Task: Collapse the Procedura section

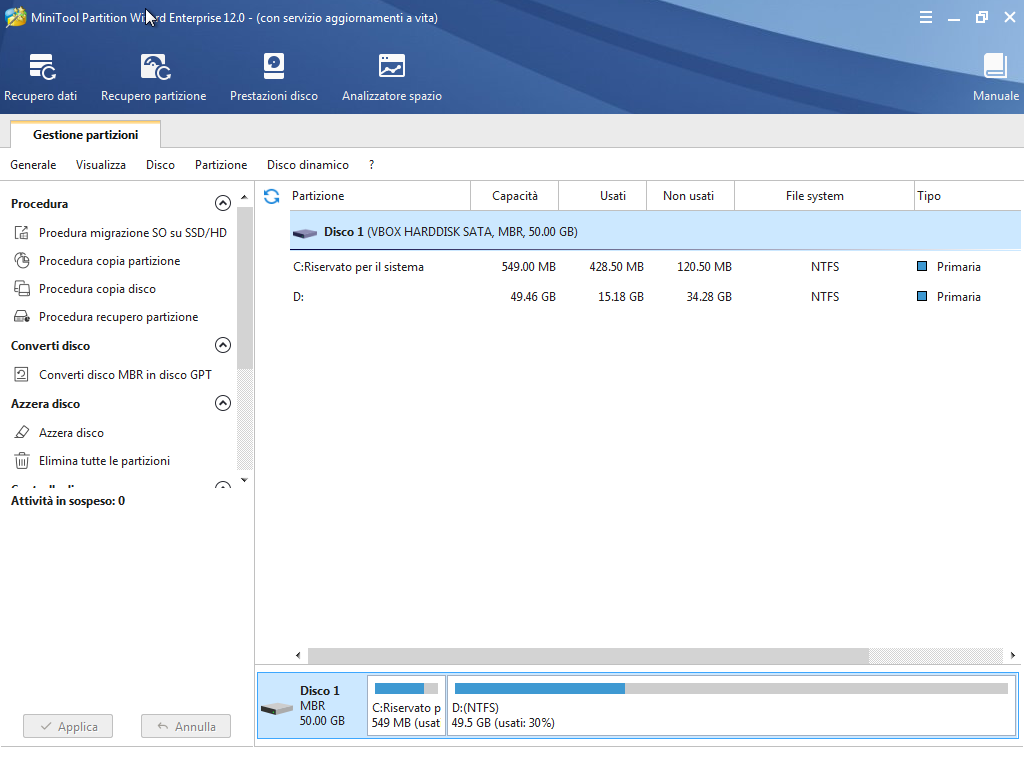Action: pos(223,203)
